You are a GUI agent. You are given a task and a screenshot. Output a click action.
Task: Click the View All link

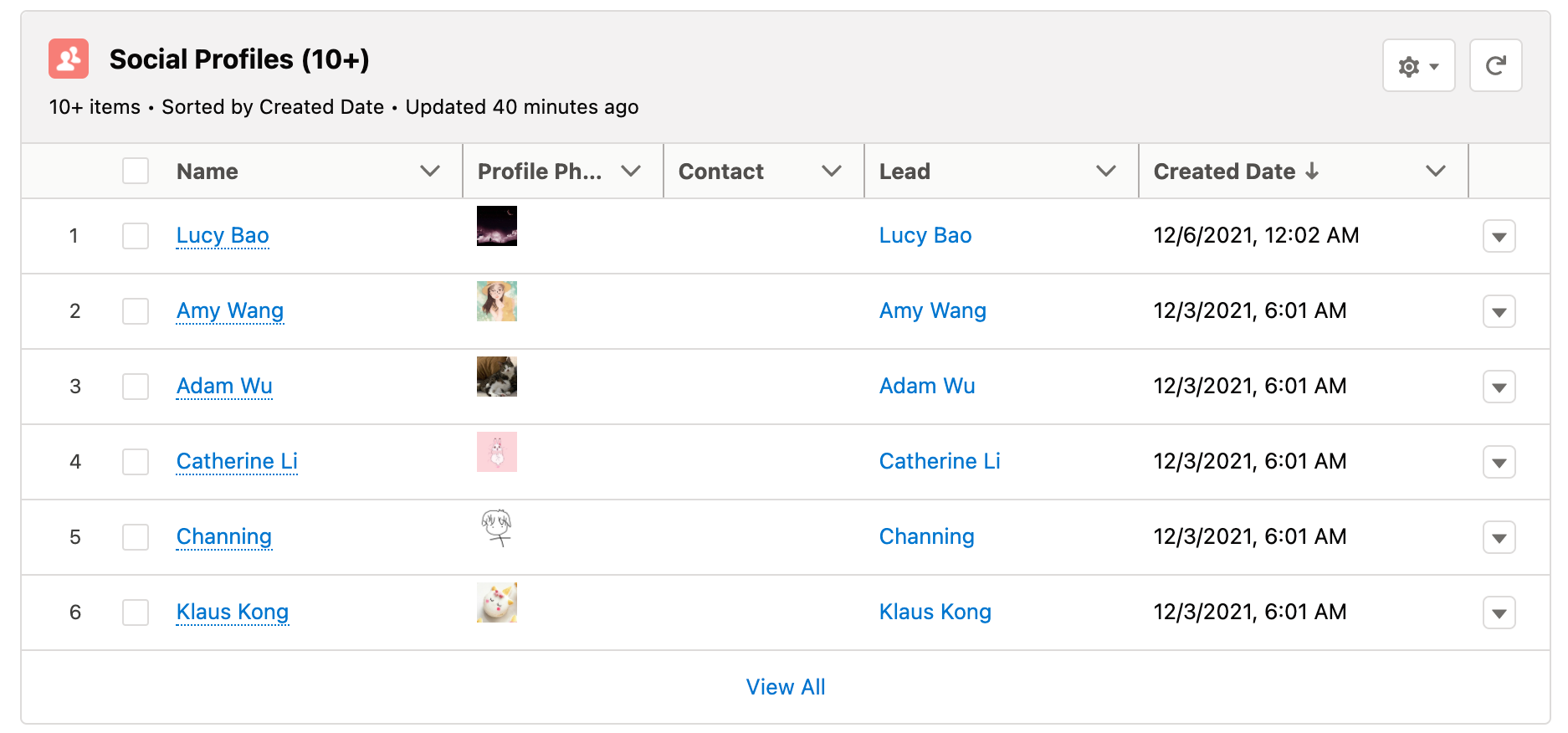(785, 687)
